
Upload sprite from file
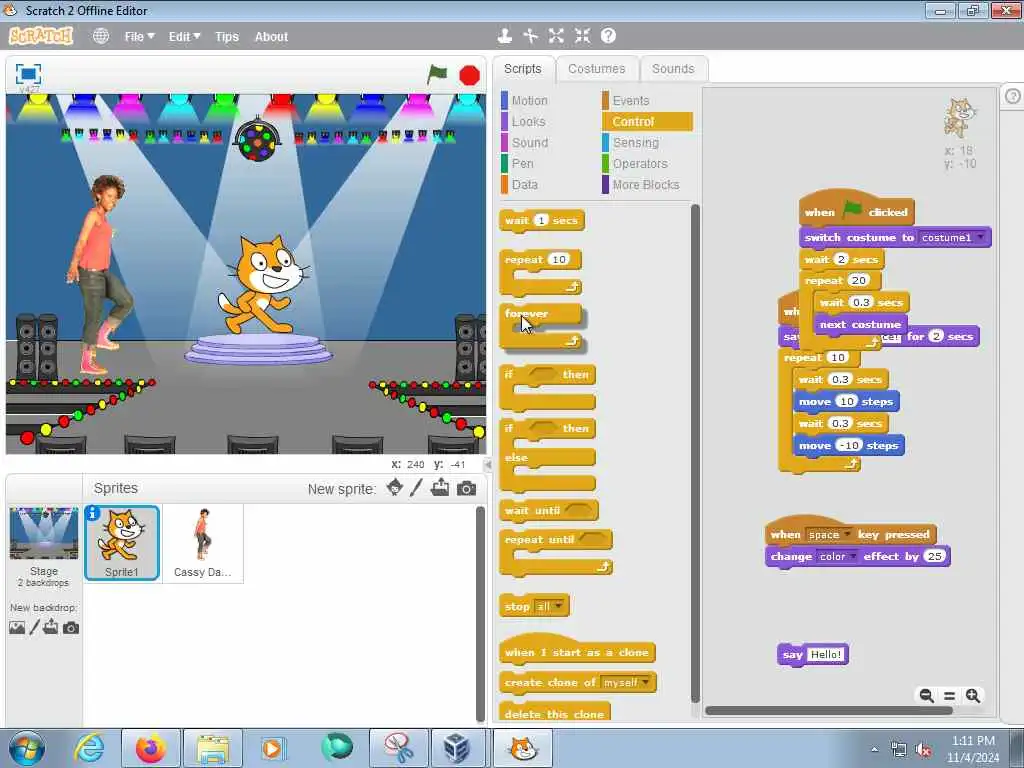[x=440, y=488]
